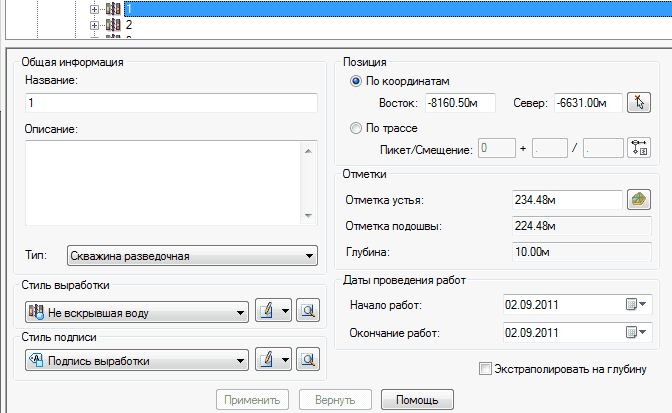672x413 pixels.
Task: Click the borehole icon of tree item 2
Action: 113,24
